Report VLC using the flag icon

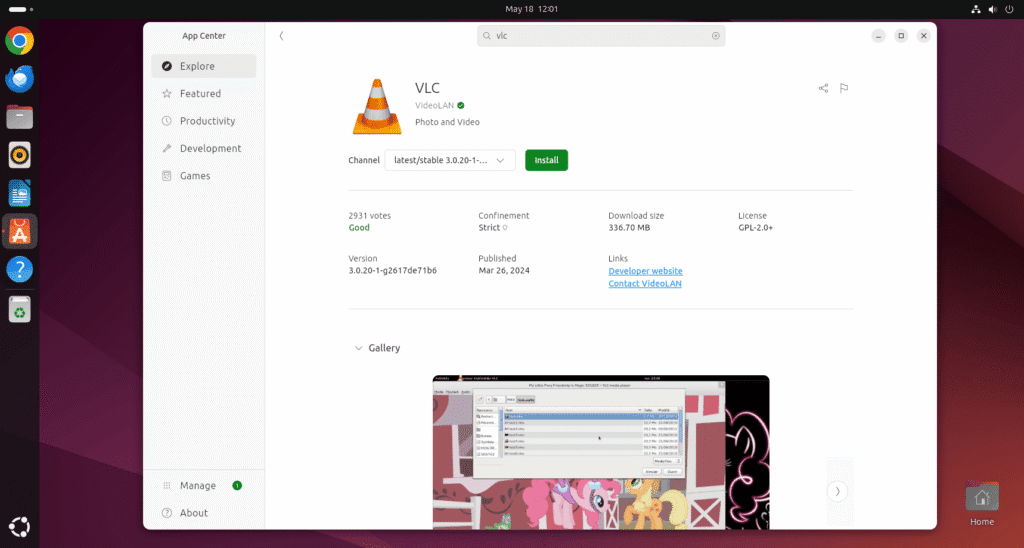pyautogui.click(x=844, y=88)
